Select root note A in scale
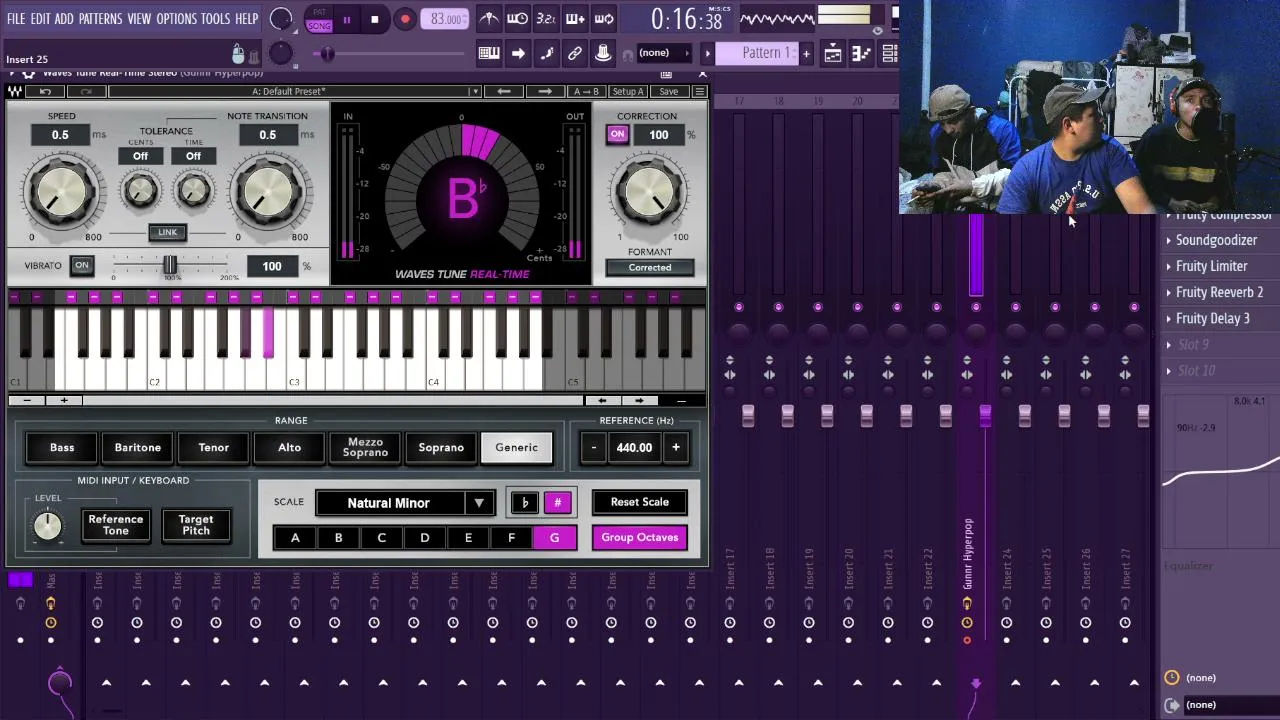 [295, 538]
